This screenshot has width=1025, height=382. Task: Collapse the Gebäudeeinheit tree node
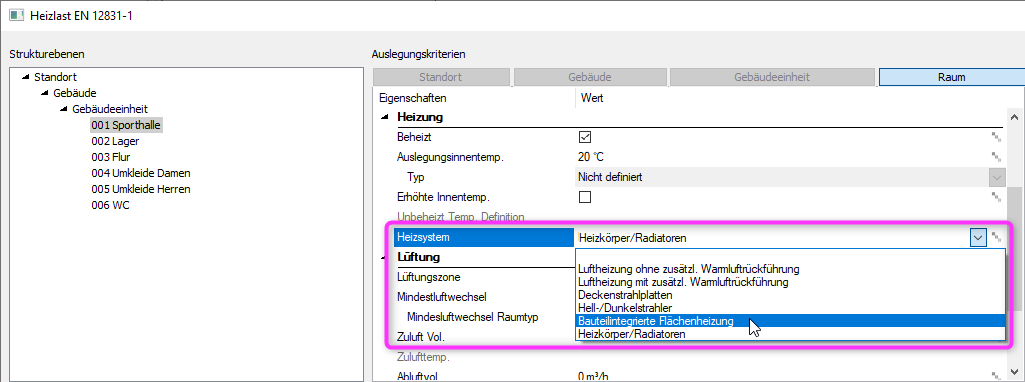click(64, 109)
